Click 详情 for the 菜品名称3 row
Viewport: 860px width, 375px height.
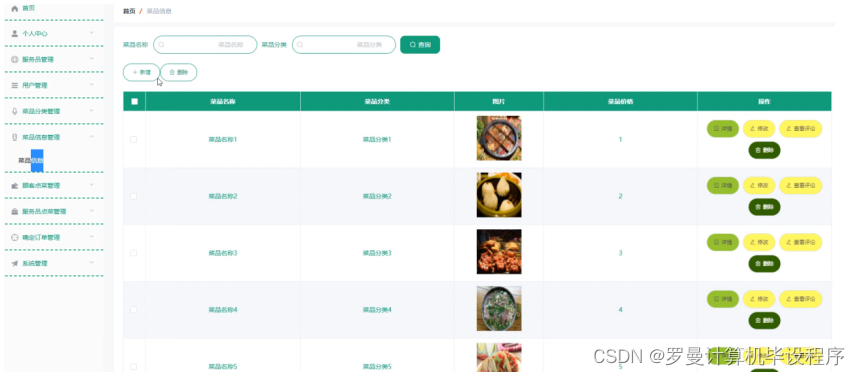click(723, 242)
